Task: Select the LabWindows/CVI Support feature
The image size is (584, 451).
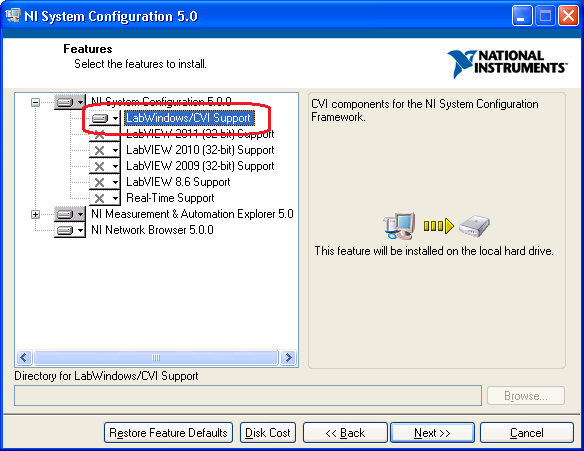Action: [x=189, y=118]
